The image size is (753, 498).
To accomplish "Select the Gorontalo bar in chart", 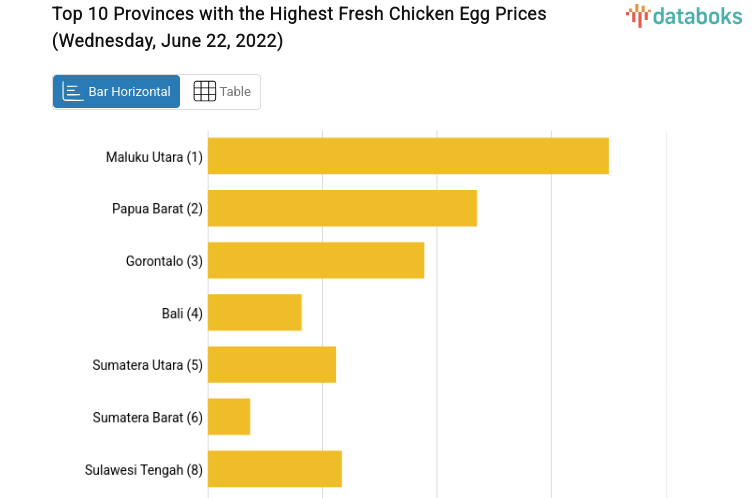I will pos(316,260).
